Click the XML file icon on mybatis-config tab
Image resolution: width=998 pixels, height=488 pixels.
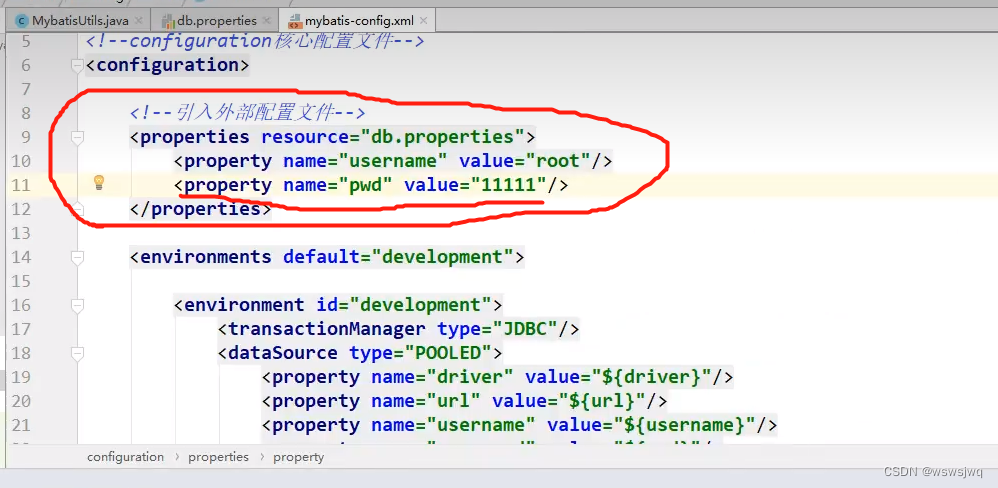click(295, 21)
